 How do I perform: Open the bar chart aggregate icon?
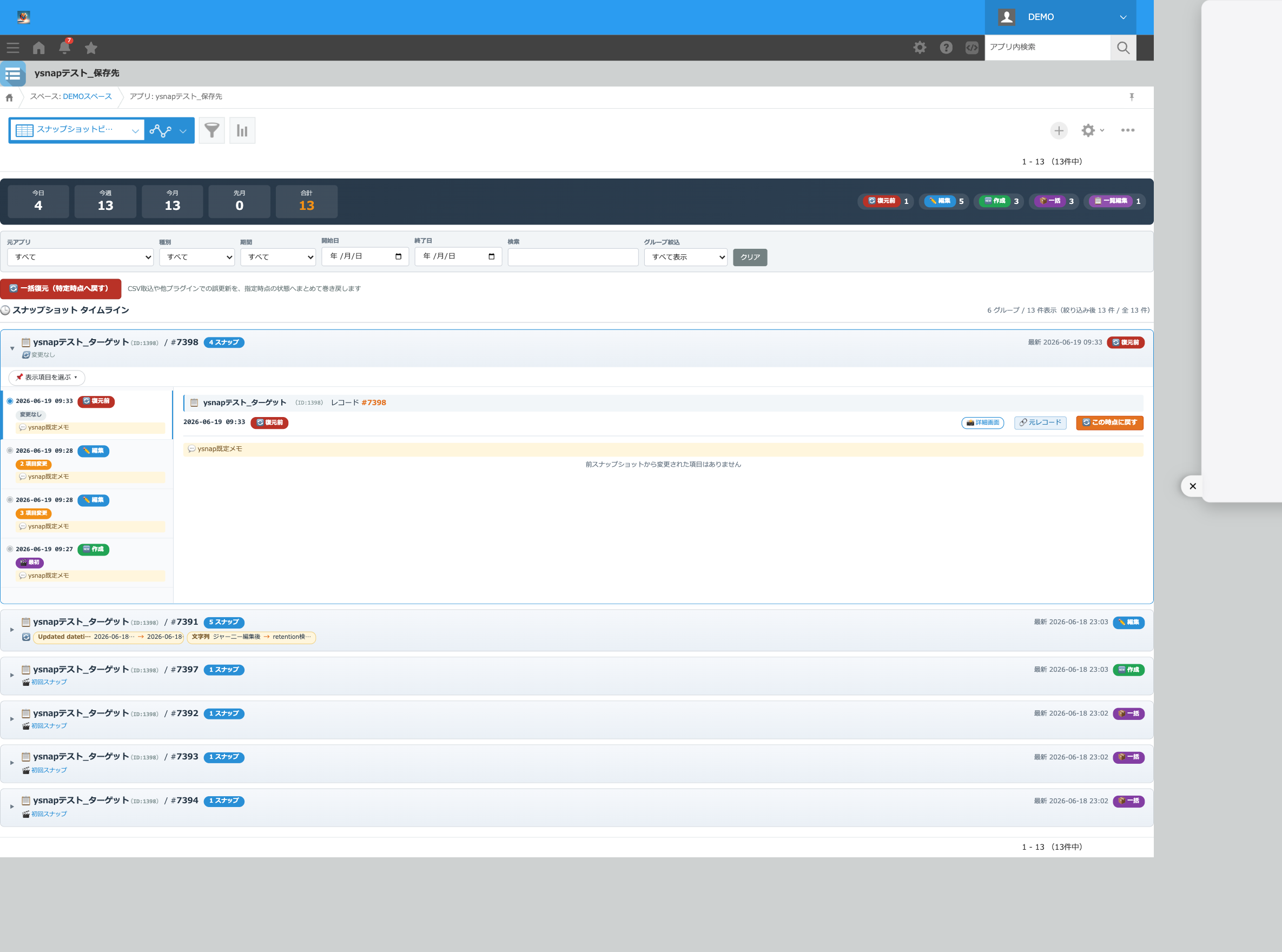(242, 130)
